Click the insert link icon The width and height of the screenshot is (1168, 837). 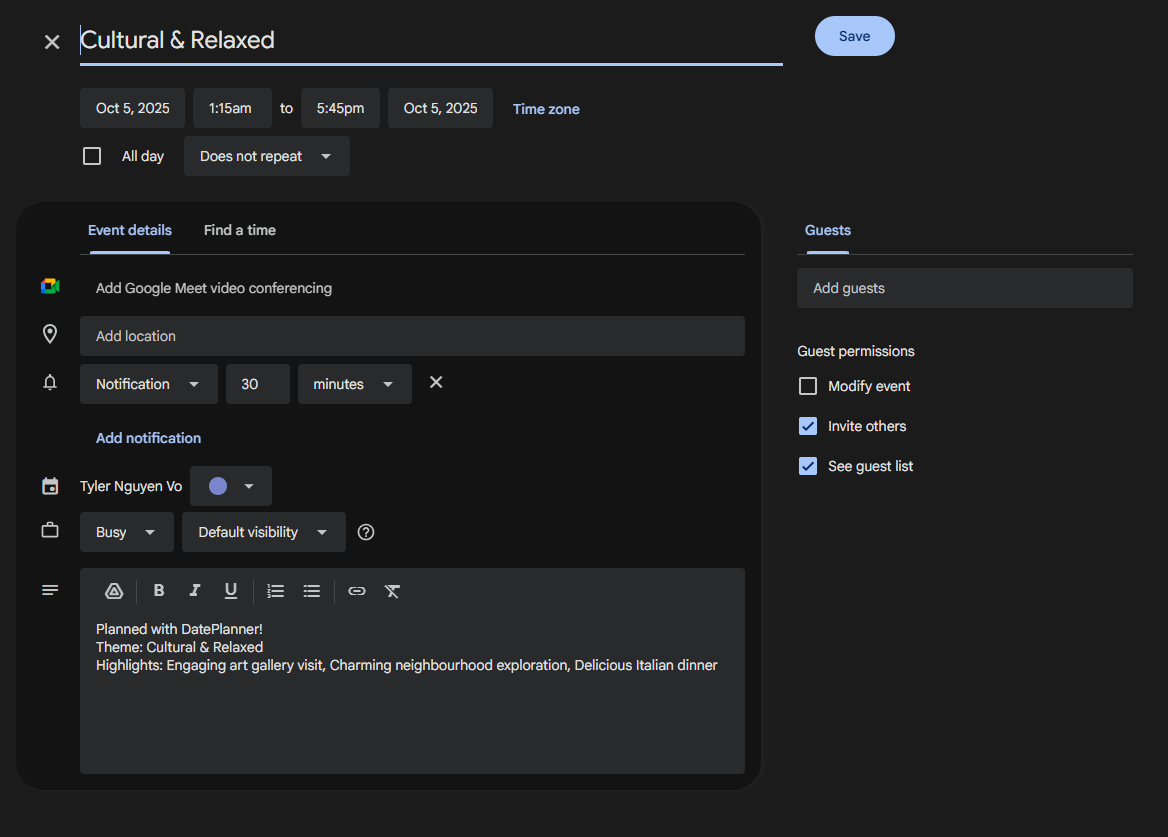(357, 591)
